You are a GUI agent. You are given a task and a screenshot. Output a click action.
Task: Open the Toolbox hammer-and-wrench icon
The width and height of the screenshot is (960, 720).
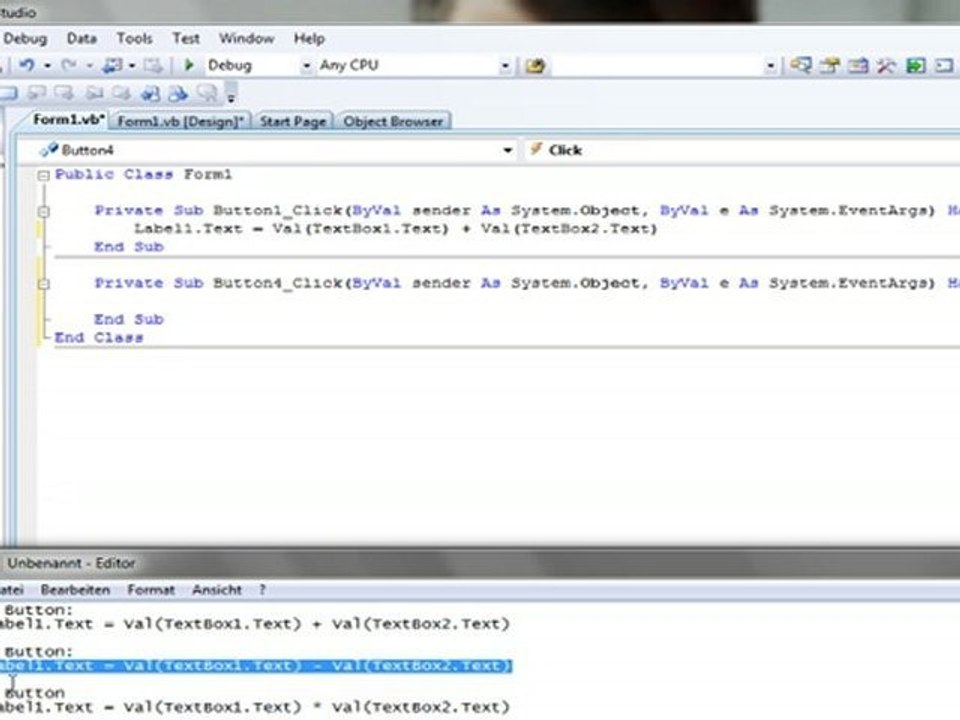click(886, 66)
